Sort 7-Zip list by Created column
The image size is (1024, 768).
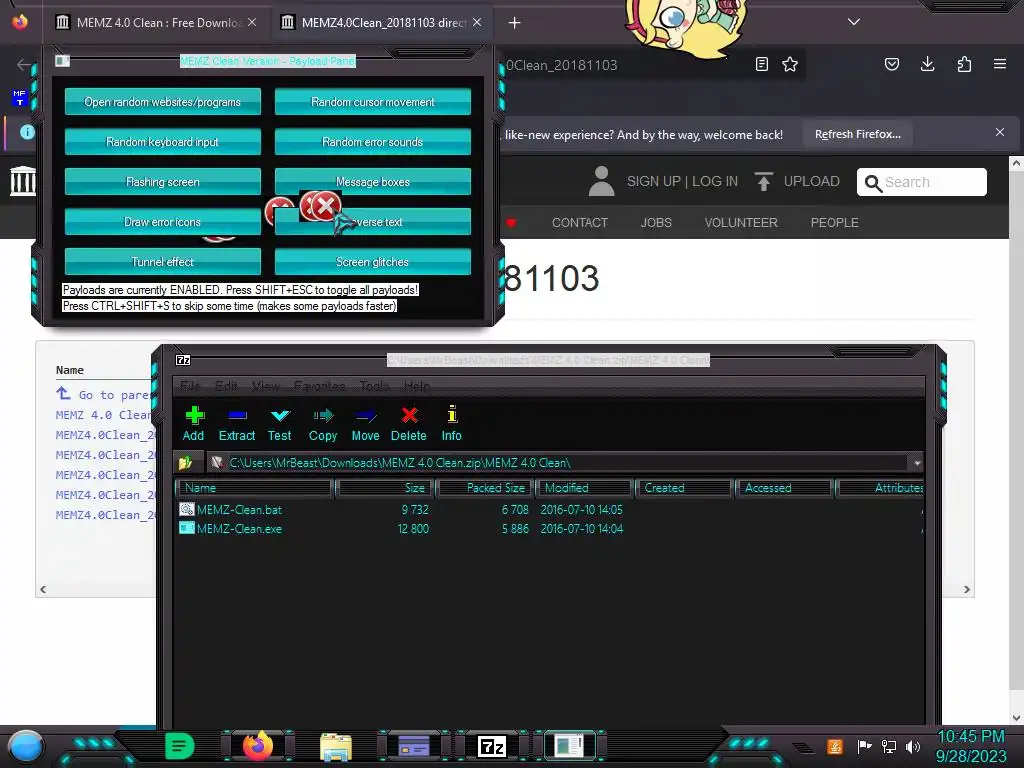(684, 488)
